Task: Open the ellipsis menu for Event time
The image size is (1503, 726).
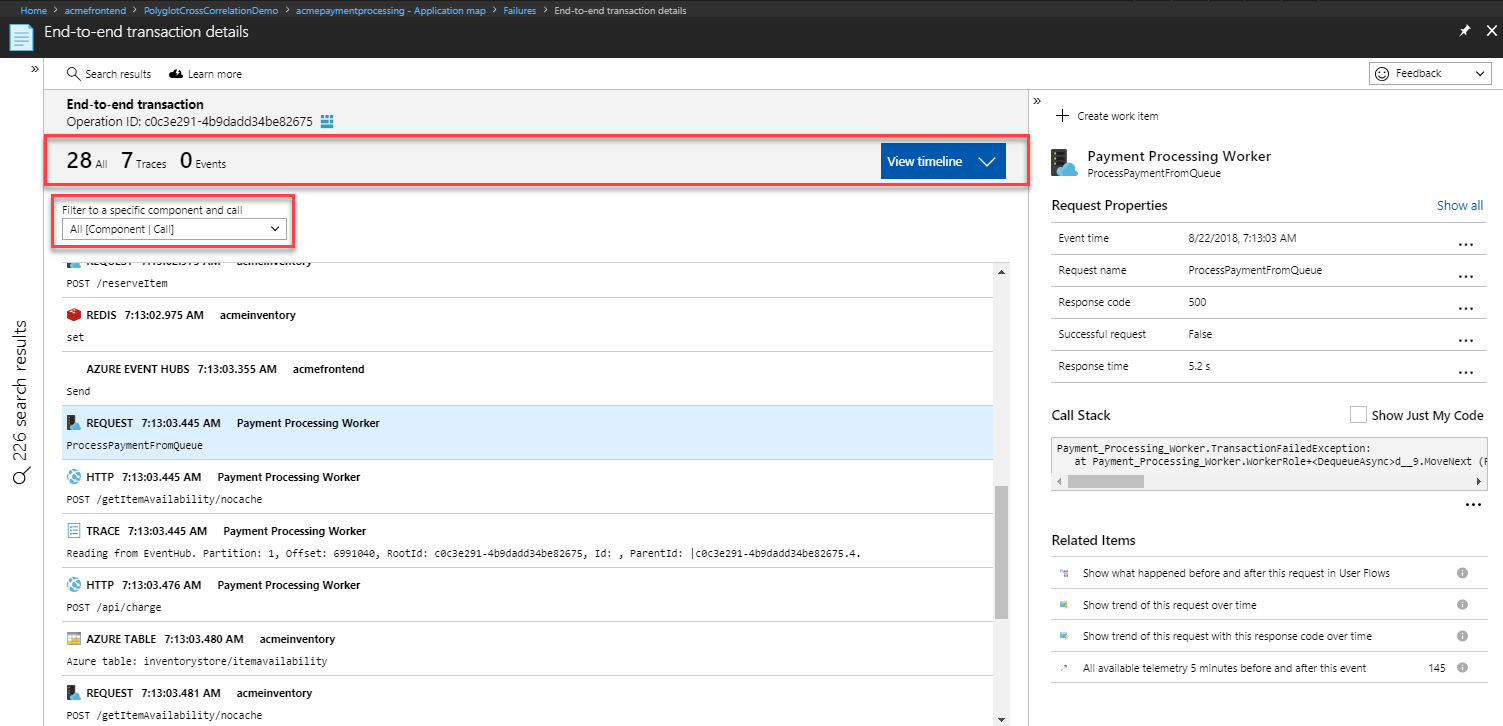Action: 1466,244
